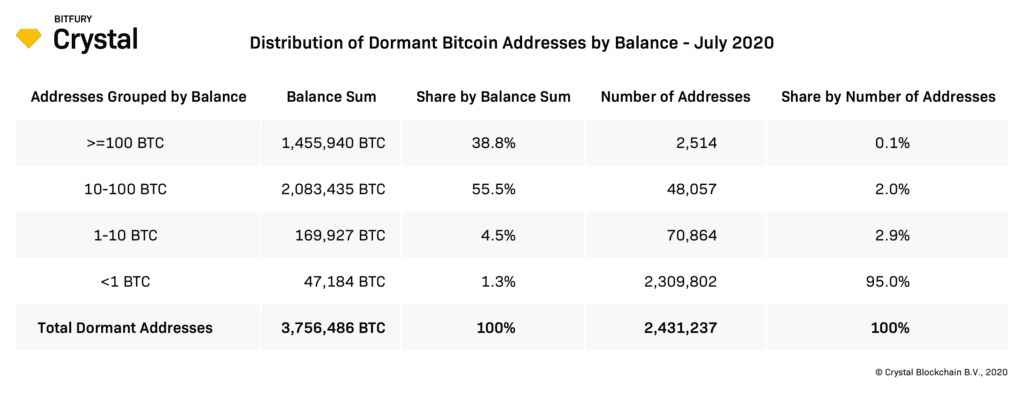1024x393 pixels.
Task: Click the 1,455,940 BTC balance cell
Action: pos(332,143)
